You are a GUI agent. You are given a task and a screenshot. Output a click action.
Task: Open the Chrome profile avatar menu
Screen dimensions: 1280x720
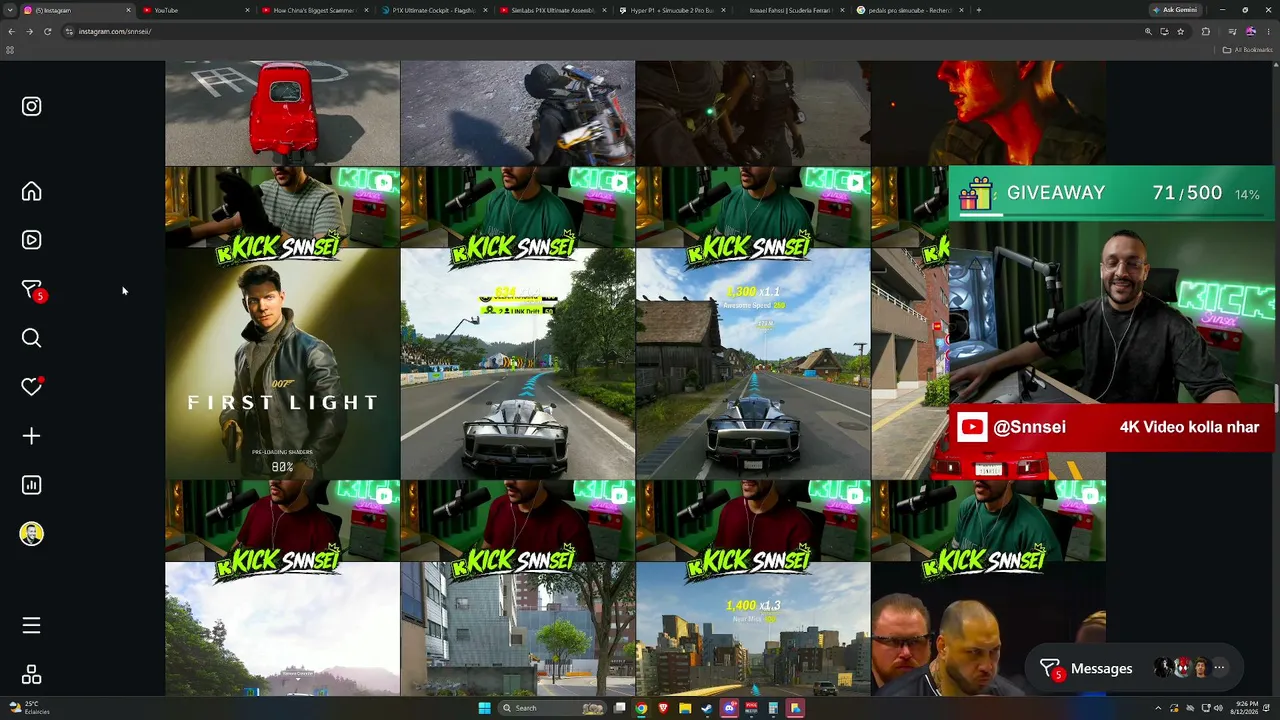(x=1250, y=31)
